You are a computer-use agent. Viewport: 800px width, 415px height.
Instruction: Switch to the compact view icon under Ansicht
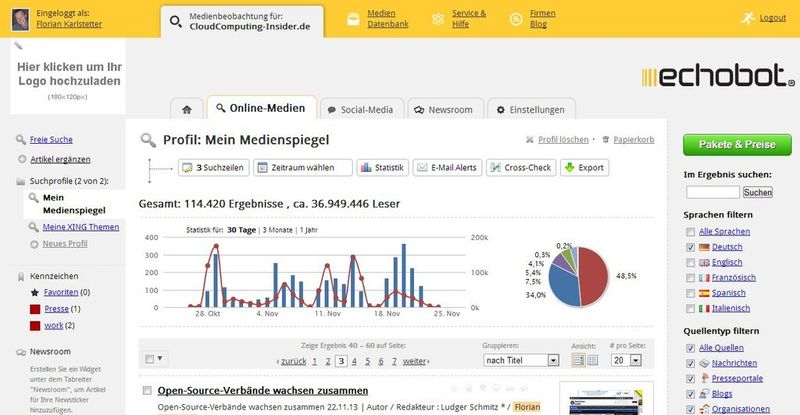[x=592, y=360]
